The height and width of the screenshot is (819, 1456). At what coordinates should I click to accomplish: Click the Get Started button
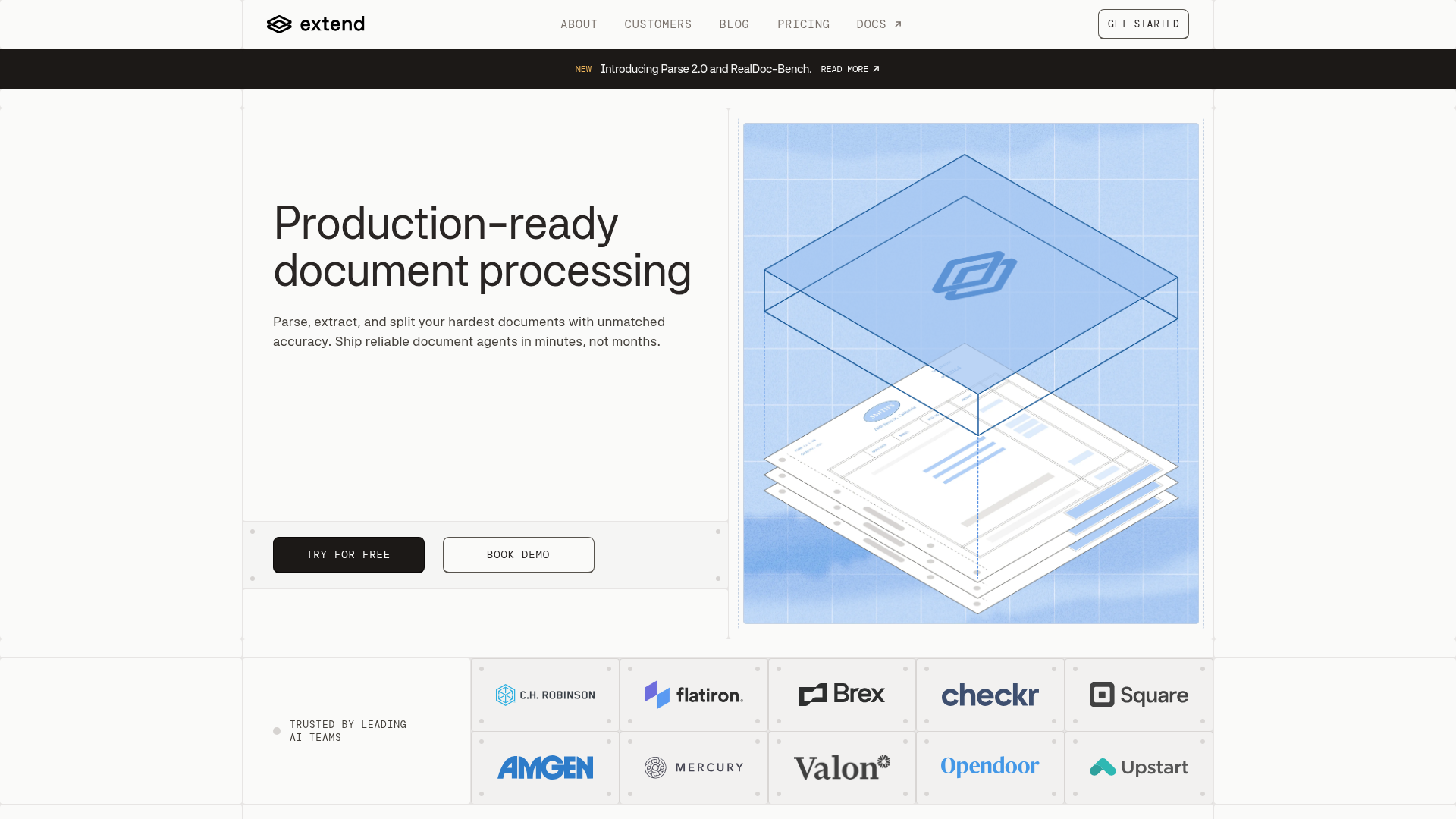(1143, 24)
